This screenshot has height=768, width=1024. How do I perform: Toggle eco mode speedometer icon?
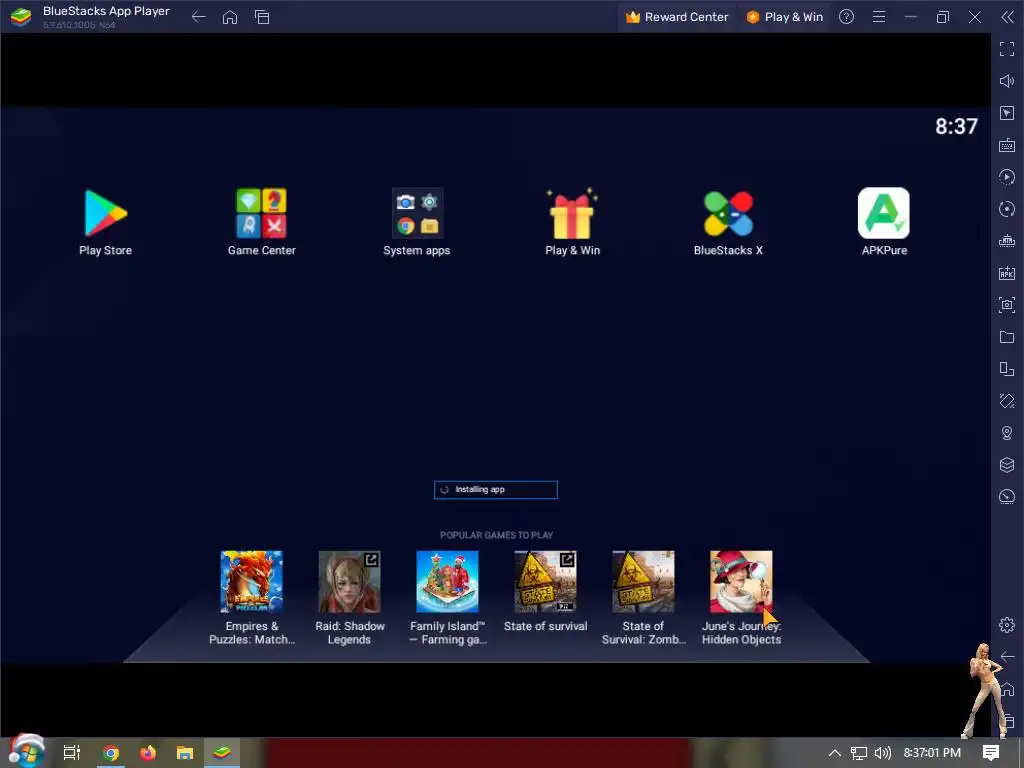pos(1007,497)
